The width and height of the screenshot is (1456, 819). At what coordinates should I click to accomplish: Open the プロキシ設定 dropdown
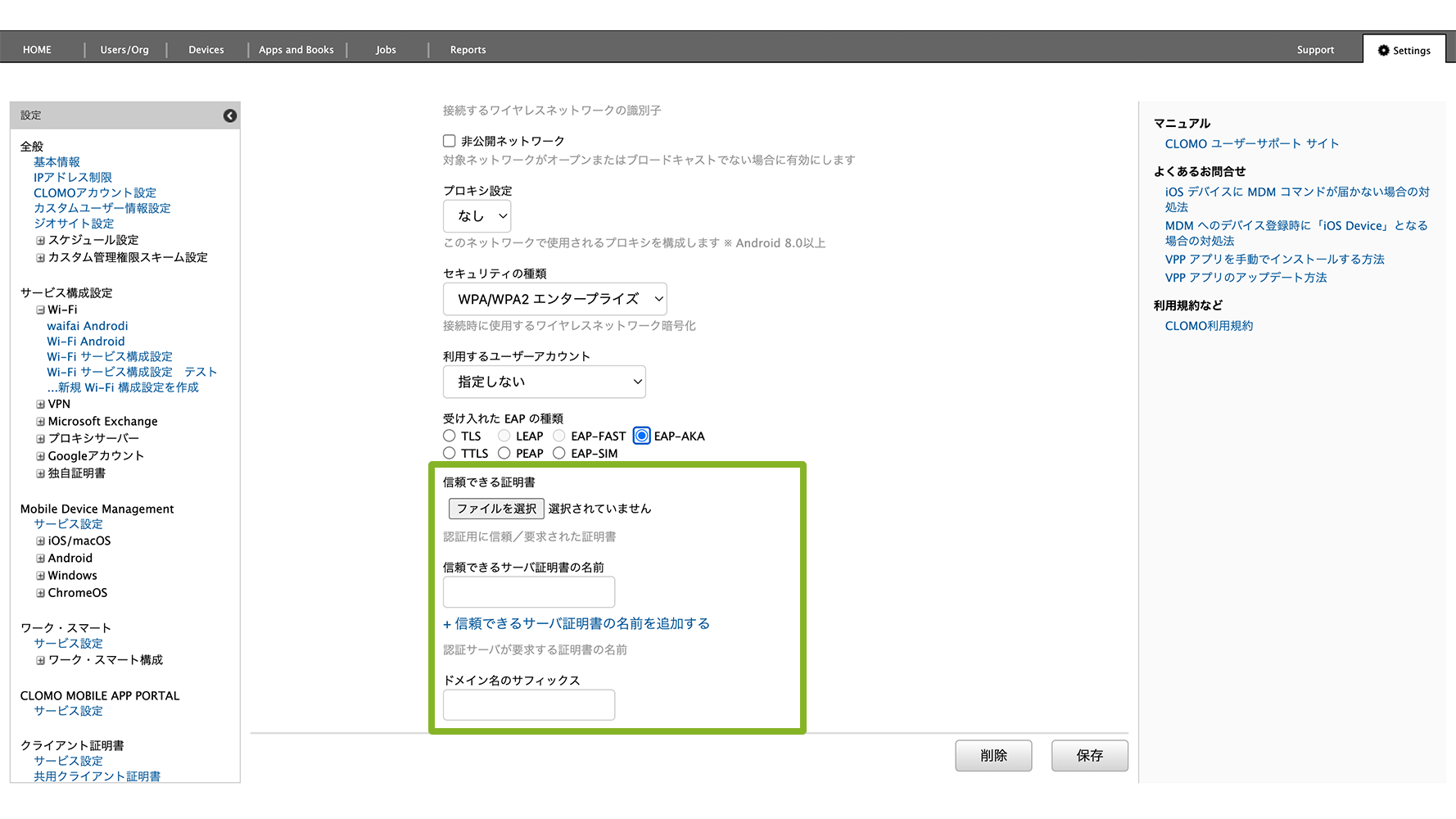click(477, 216)
